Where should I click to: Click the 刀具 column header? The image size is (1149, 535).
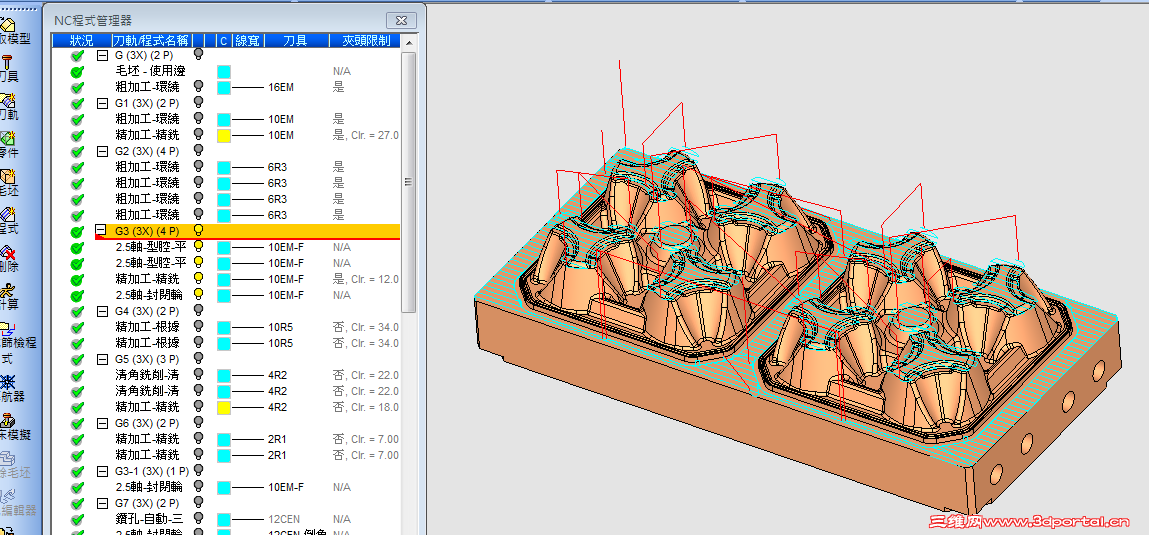297,40
